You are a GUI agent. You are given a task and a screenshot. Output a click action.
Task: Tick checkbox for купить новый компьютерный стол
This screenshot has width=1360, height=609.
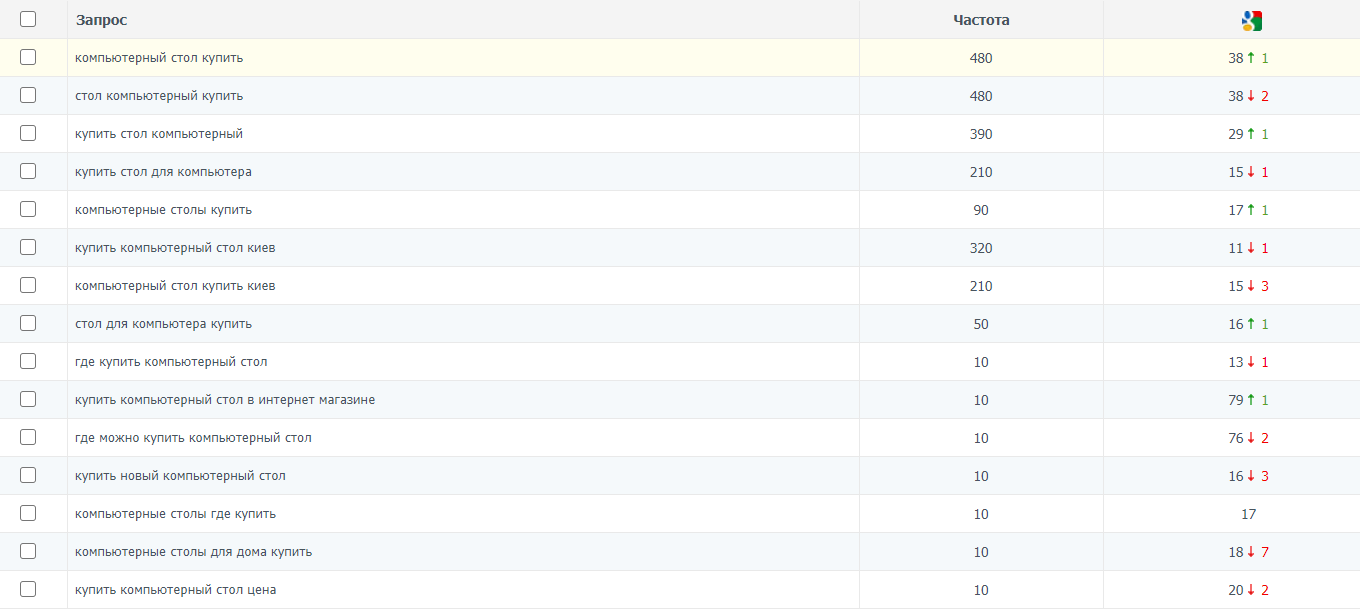pos(28,475)
